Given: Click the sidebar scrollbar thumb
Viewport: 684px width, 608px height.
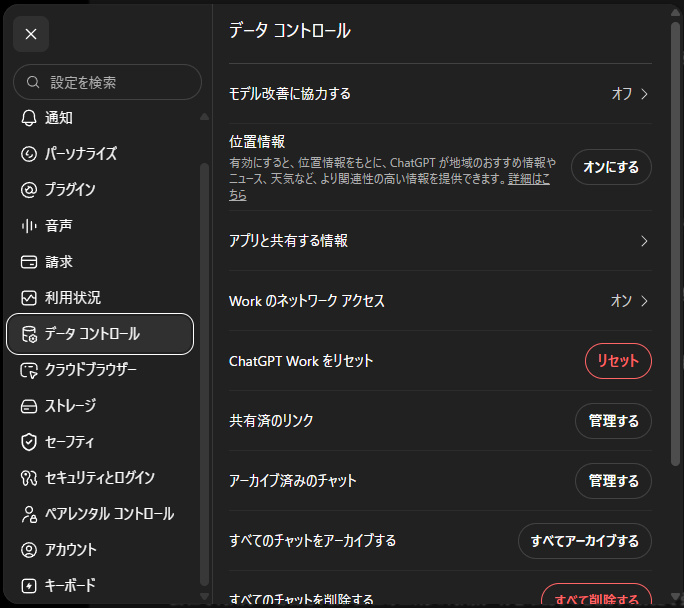Looking at the screenshot, I should point(204,374).
